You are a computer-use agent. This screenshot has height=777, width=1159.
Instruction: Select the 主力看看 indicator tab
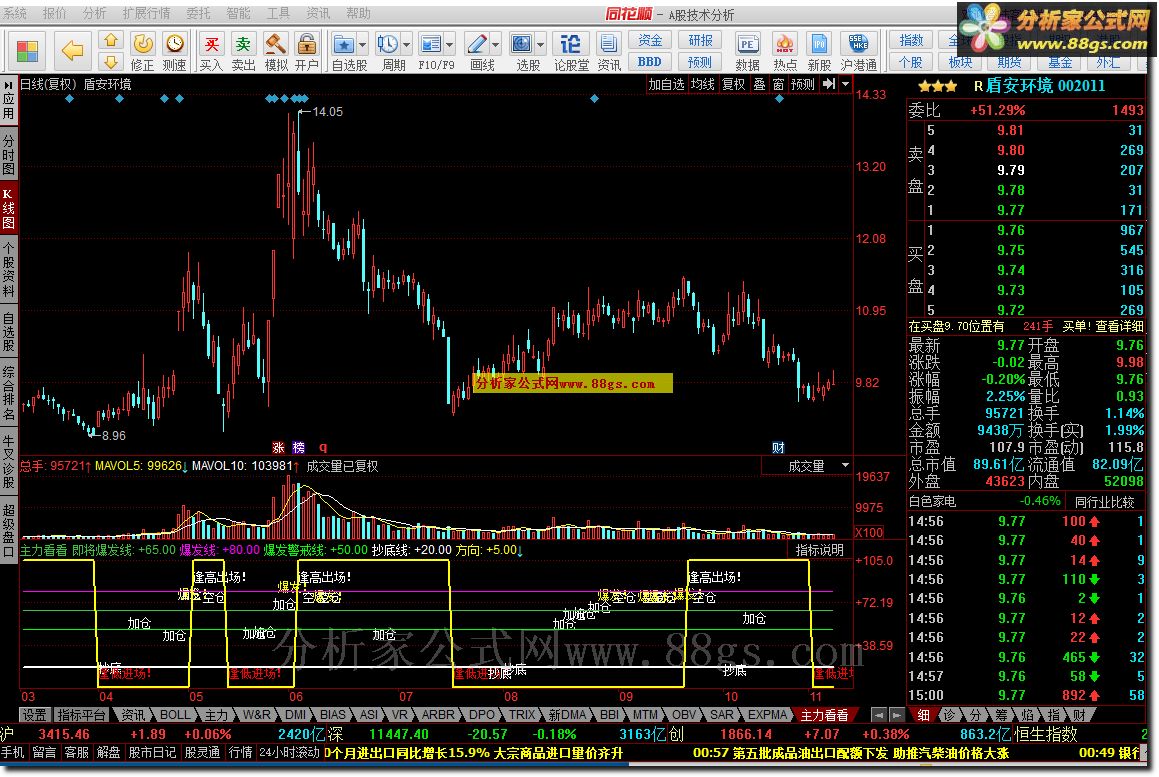click(824, 715)
